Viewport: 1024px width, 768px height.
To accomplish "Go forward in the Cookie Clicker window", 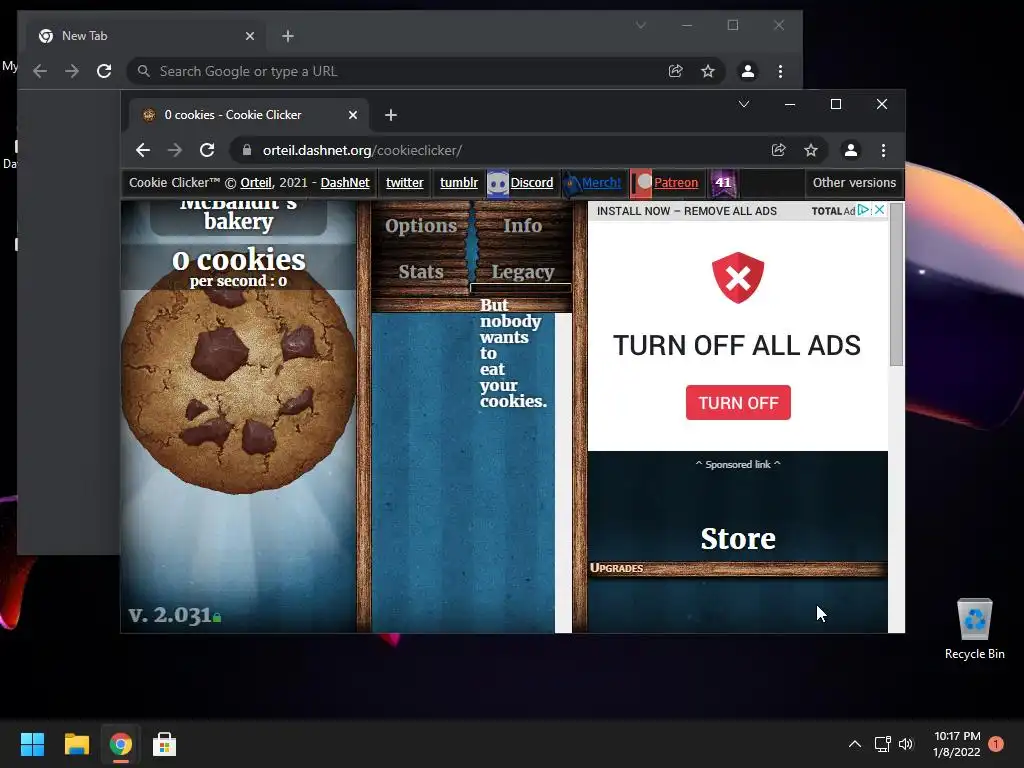I will click(174, 150).
